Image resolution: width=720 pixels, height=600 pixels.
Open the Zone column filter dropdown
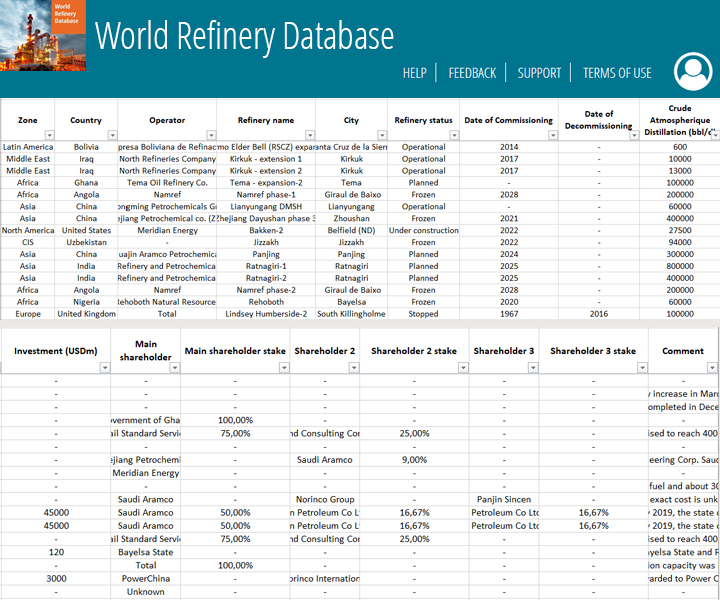tap(48, 135)
